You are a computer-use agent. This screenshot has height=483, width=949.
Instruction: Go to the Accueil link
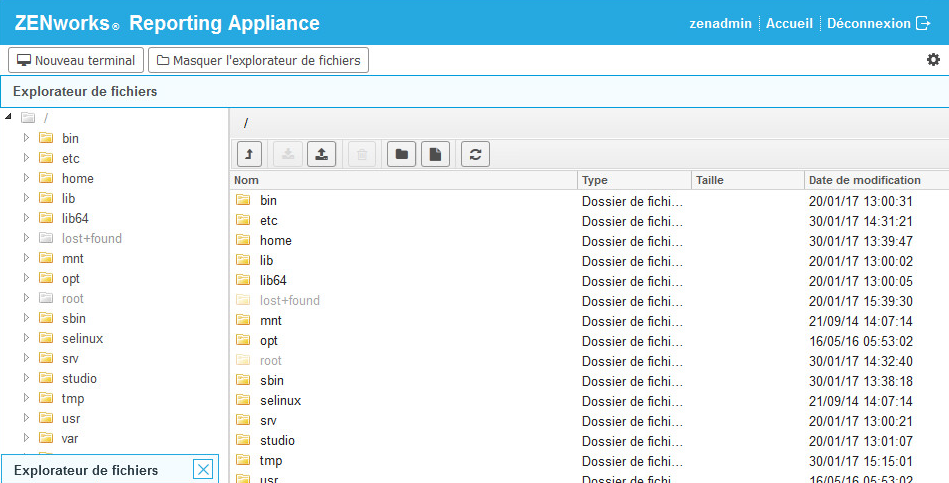789,23
